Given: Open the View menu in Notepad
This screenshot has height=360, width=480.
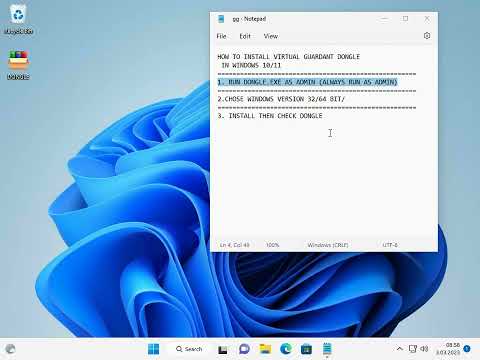Looking at the screenshot, I should tap(271, 36).
